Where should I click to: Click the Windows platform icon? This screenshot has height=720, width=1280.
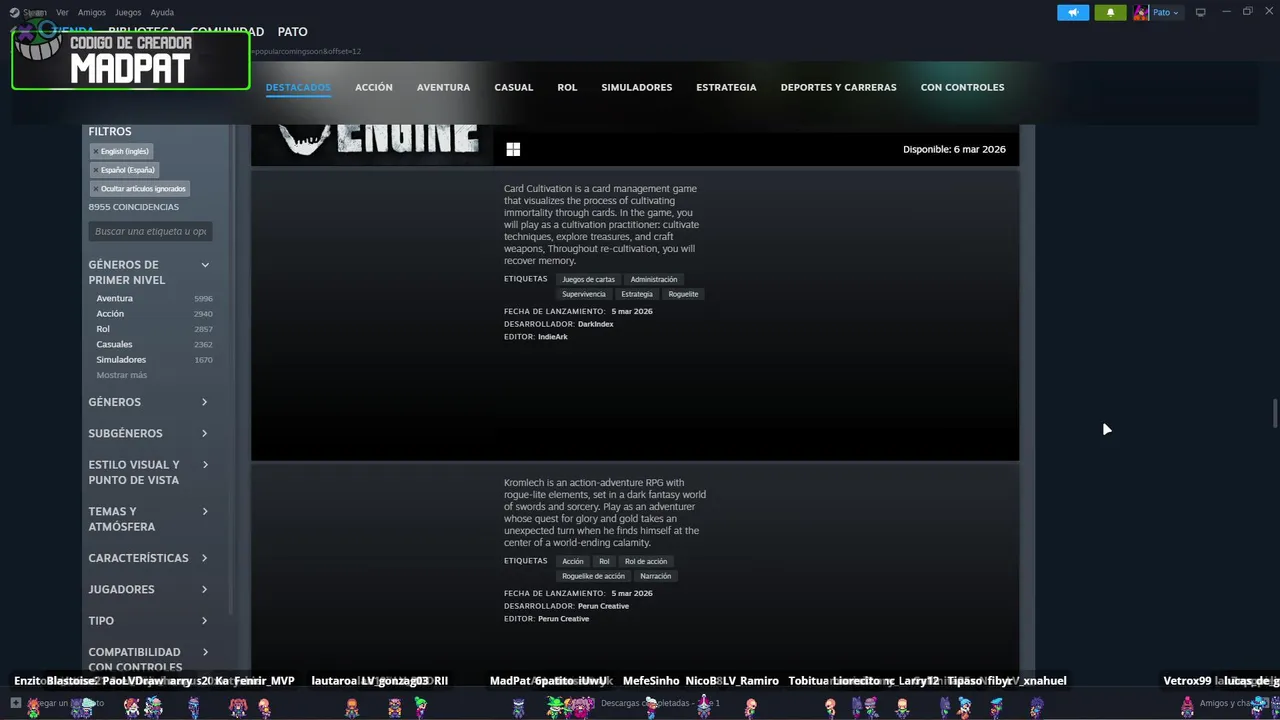click(x=513, y=149)
